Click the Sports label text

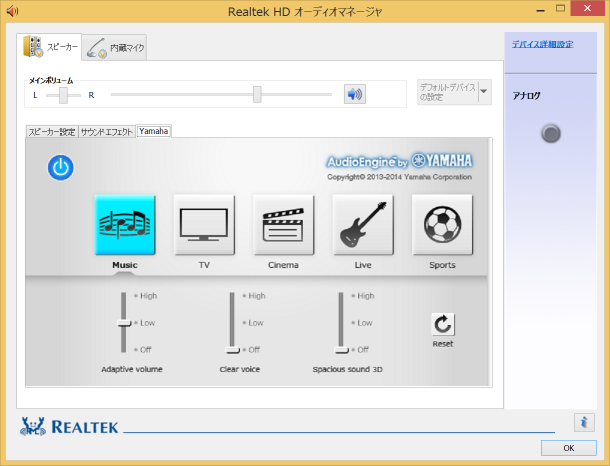(442, 265)
